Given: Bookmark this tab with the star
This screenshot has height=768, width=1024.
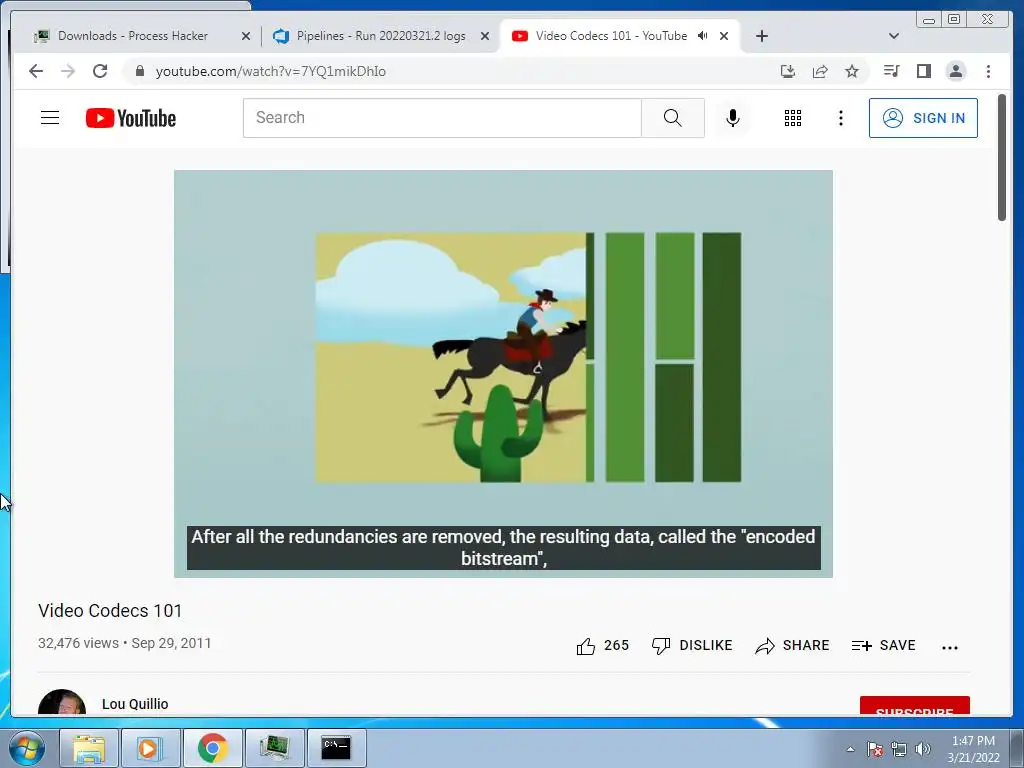Looking at the screenshot, I should coord(852,71).
